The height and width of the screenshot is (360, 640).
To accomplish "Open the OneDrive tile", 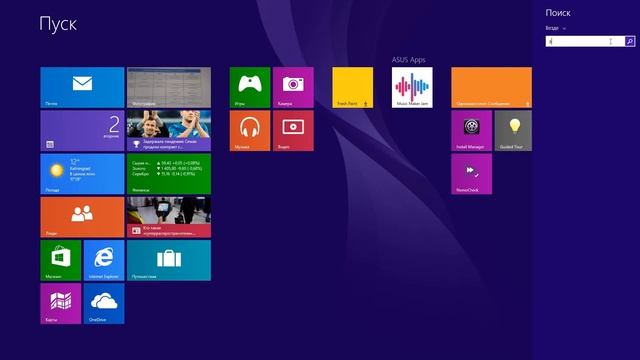I will coord(104,304).
